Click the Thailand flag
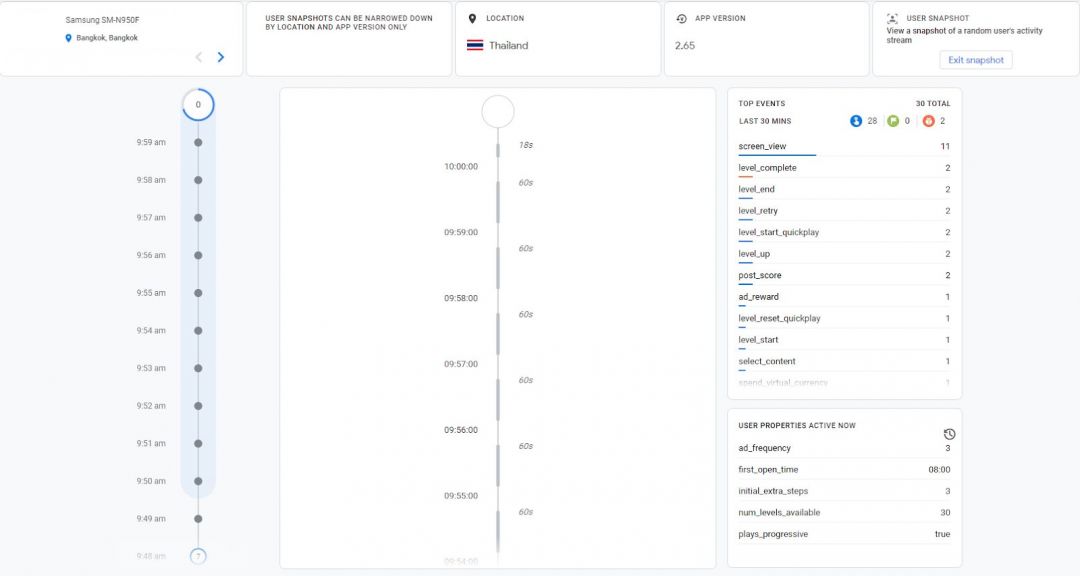Viewport: 1080px width, 576px height. click(x=477, y=44)
